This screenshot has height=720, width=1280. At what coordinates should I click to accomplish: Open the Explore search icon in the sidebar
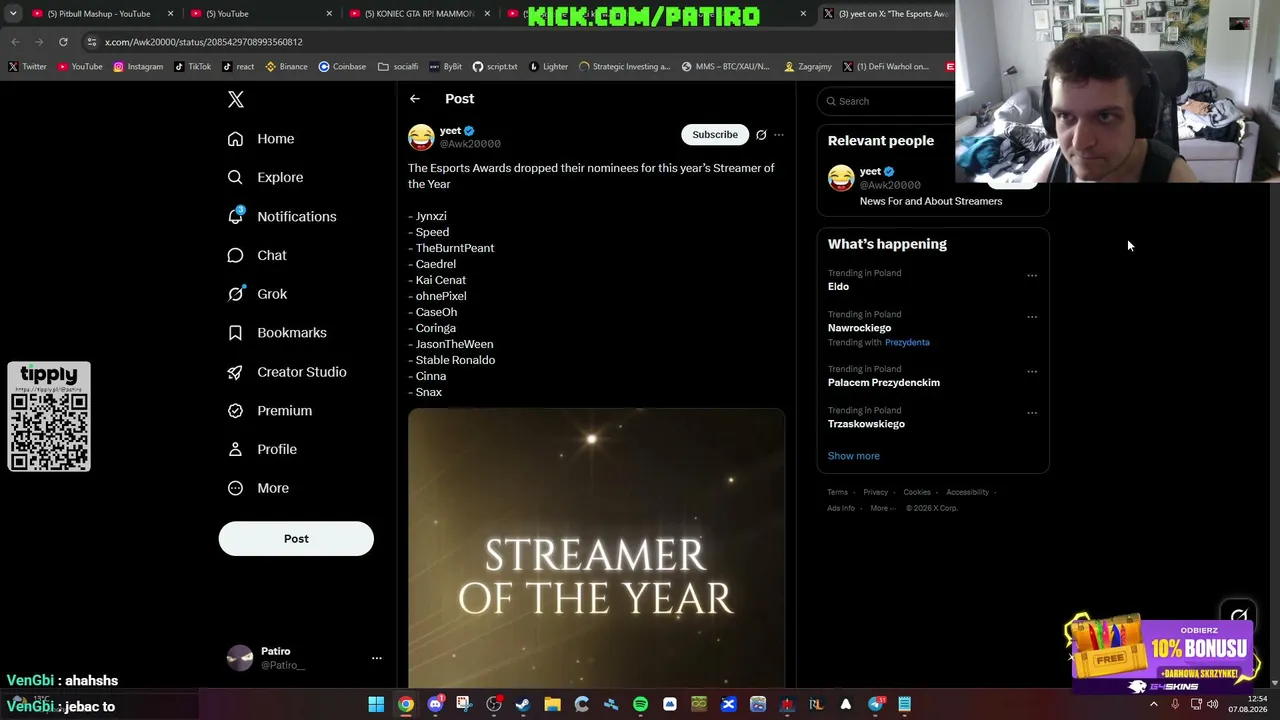[235, 177]
